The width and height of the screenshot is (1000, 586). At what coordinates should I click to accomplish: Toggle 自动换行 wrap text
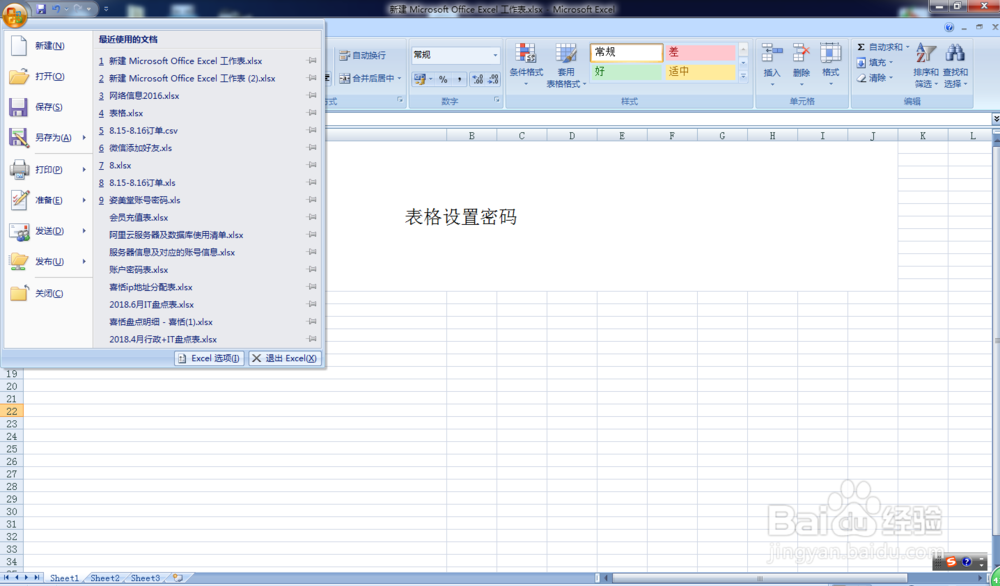362,55
